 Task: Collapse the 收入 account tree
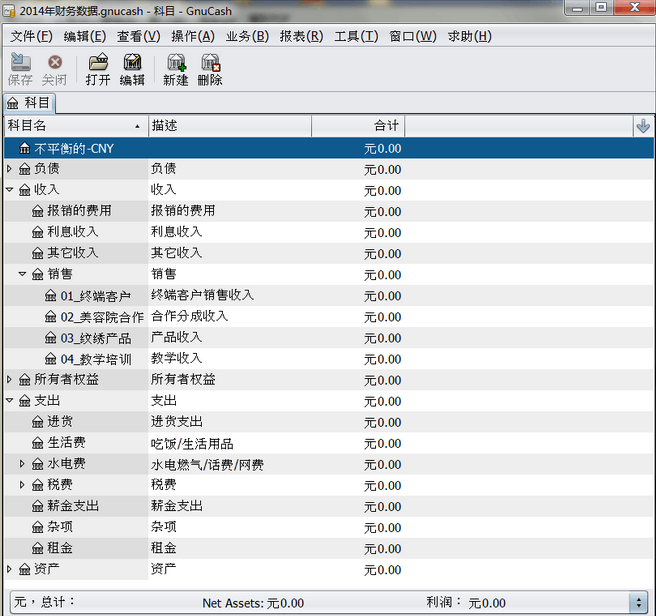(x=10, y=190)
